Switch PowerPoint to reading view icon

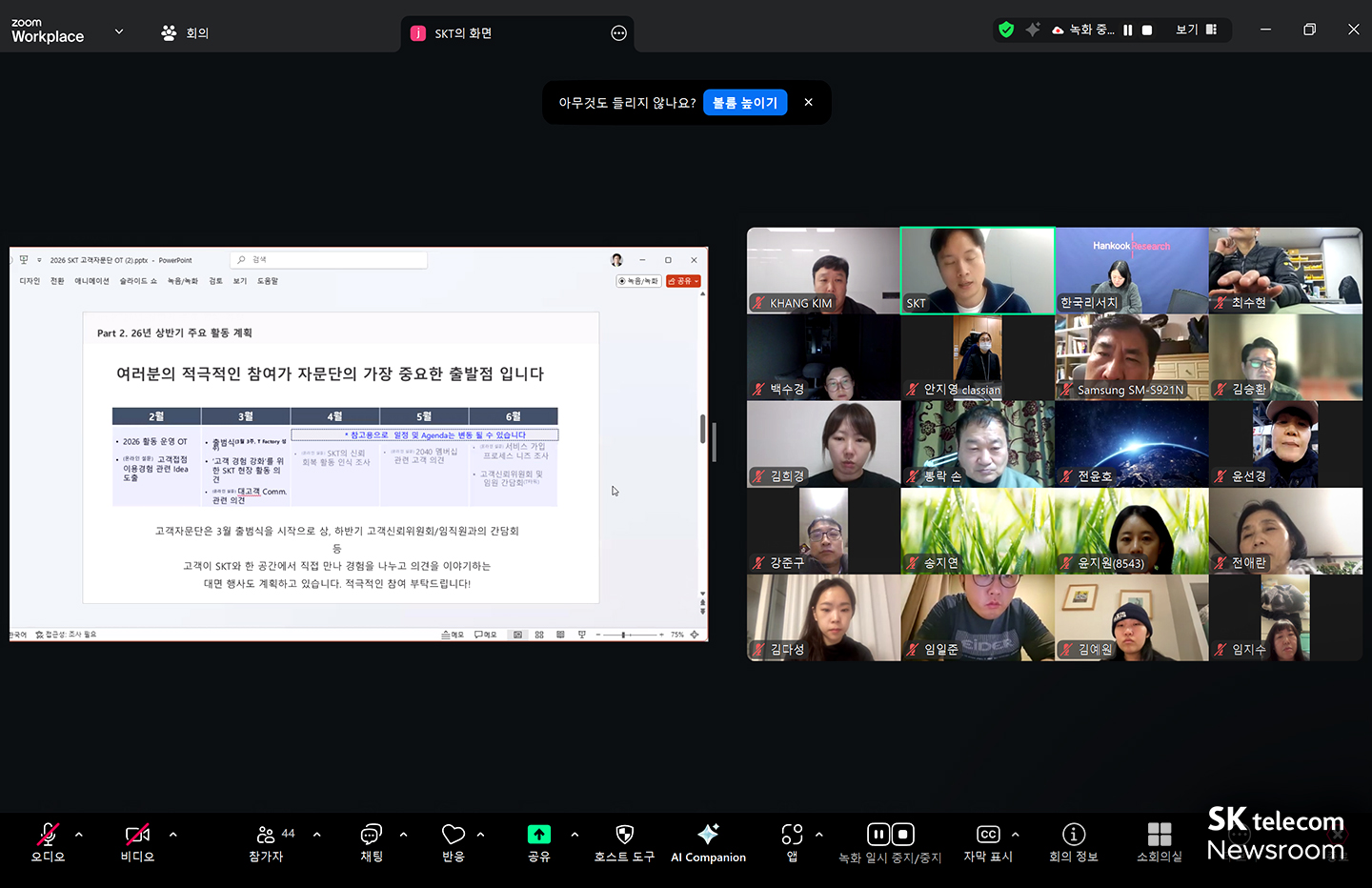[x=560, y=635]
